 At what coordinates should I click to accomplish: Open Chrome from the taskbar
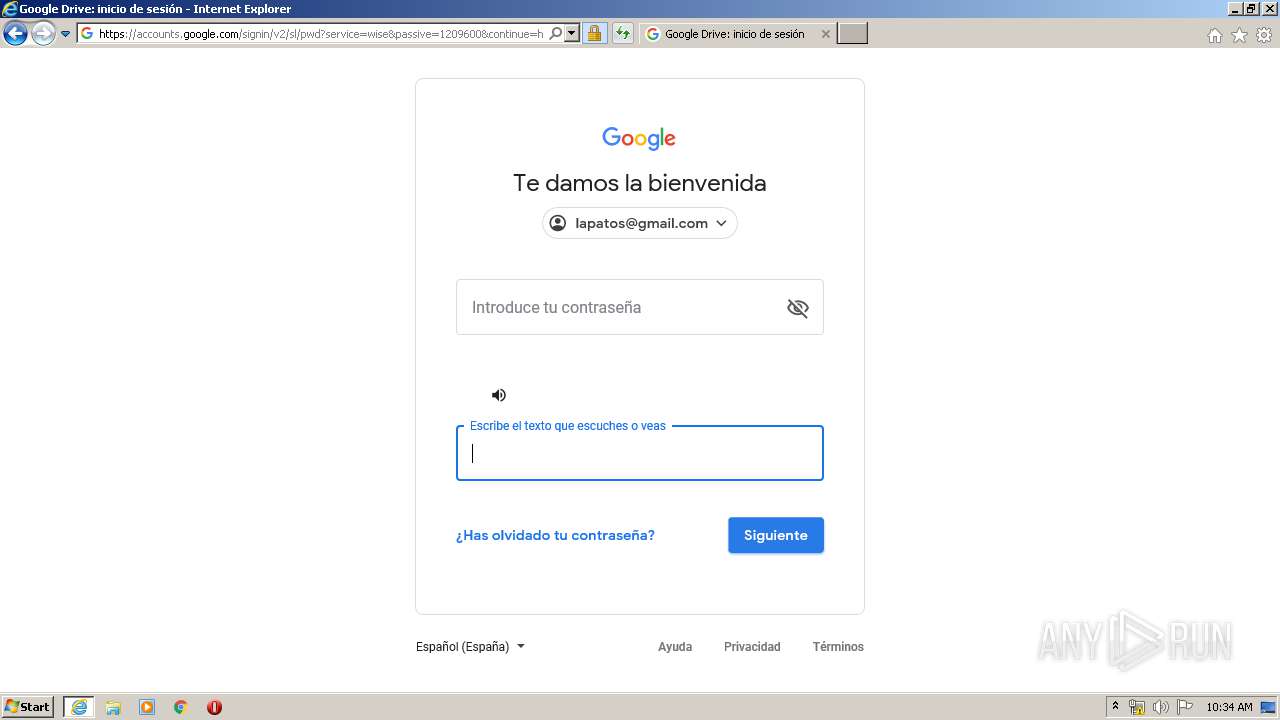tap(181, 707)
